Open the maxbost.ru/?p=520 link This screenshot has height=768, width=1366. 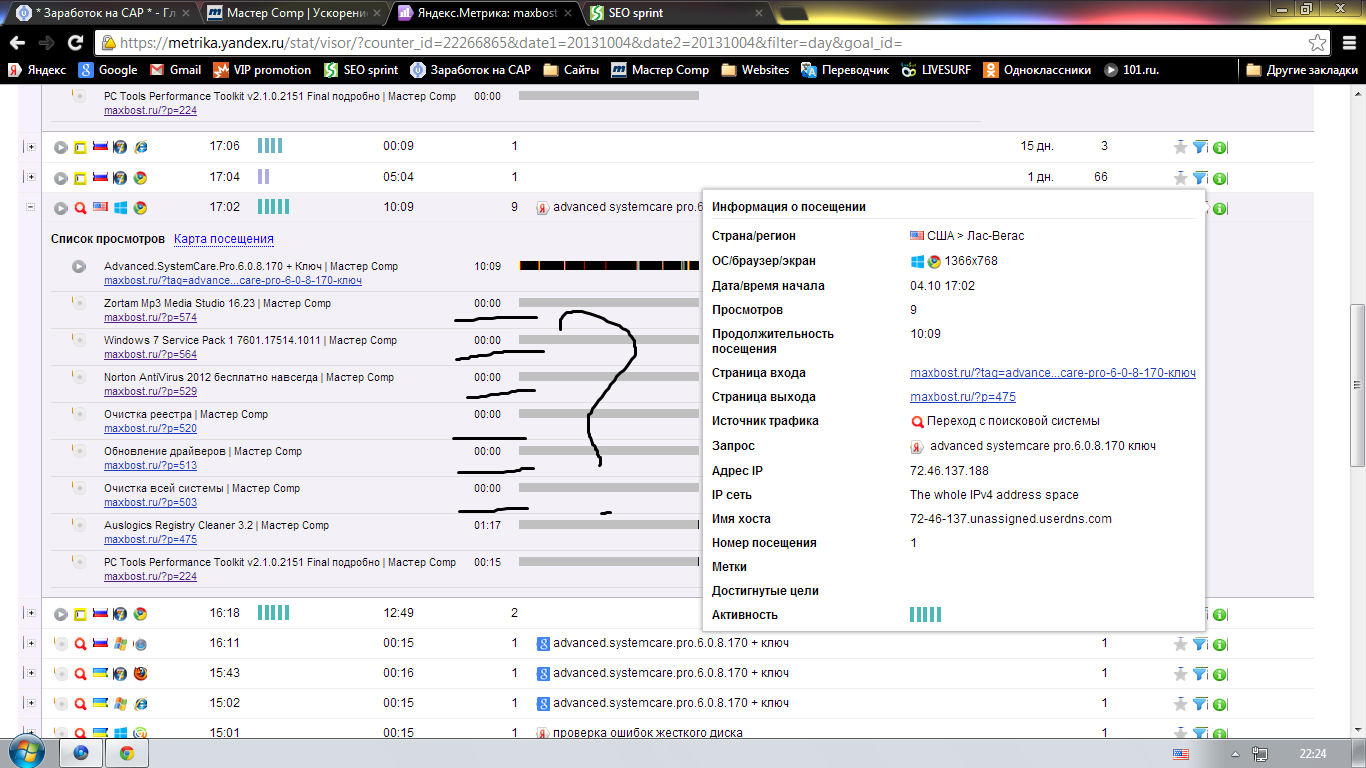pos(150,429)
